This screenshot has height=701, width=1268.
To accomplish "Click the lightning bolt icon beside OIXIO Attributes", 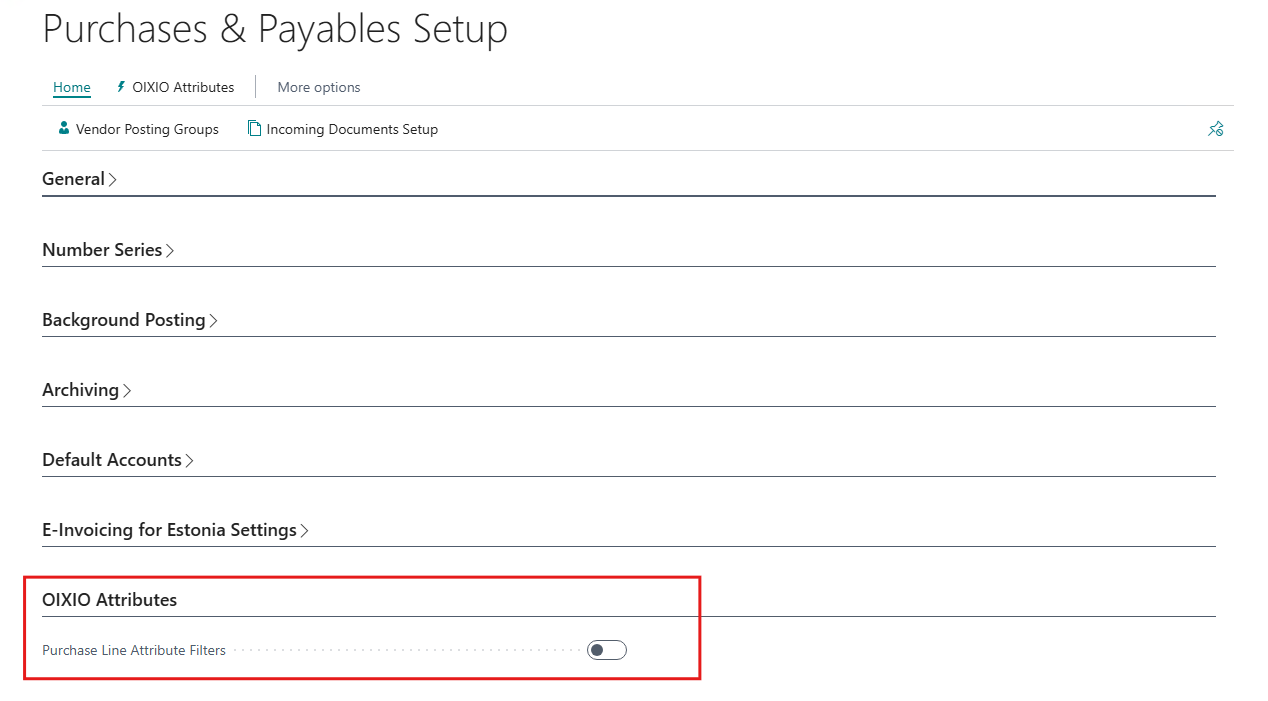I will (x=121, y=87).
